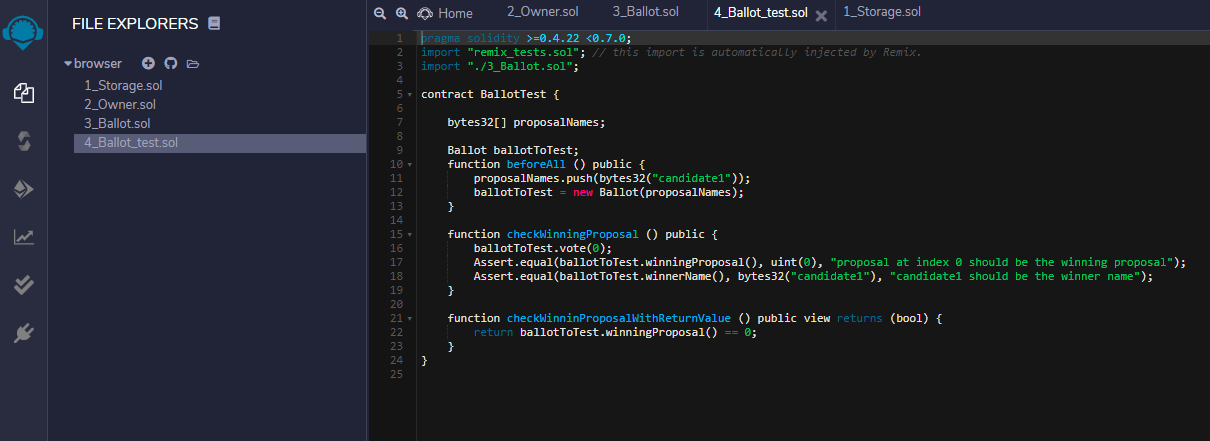1210x441 pixels.
Task: Fold the beforeAll function at line 10
Action: point(410,164)
